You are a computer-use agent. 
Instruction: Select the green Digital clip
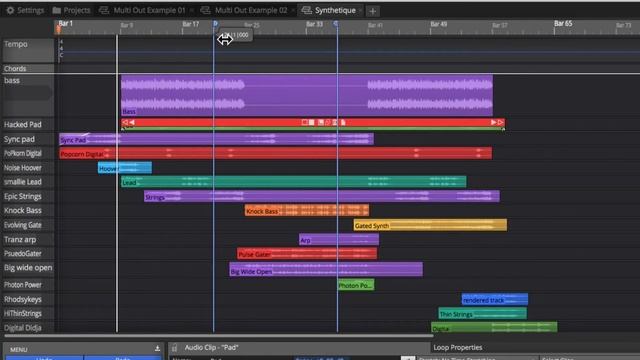pos(494,327)
